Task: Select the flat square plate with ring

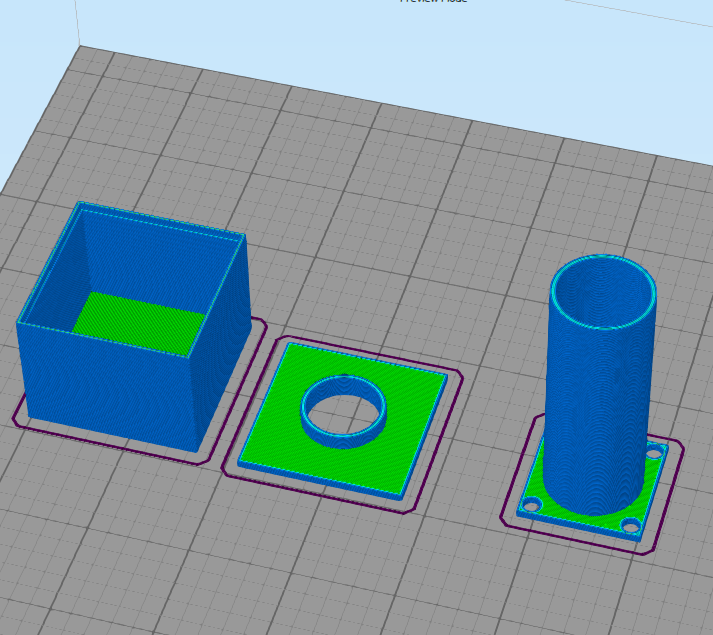Action: click(342, 421)
